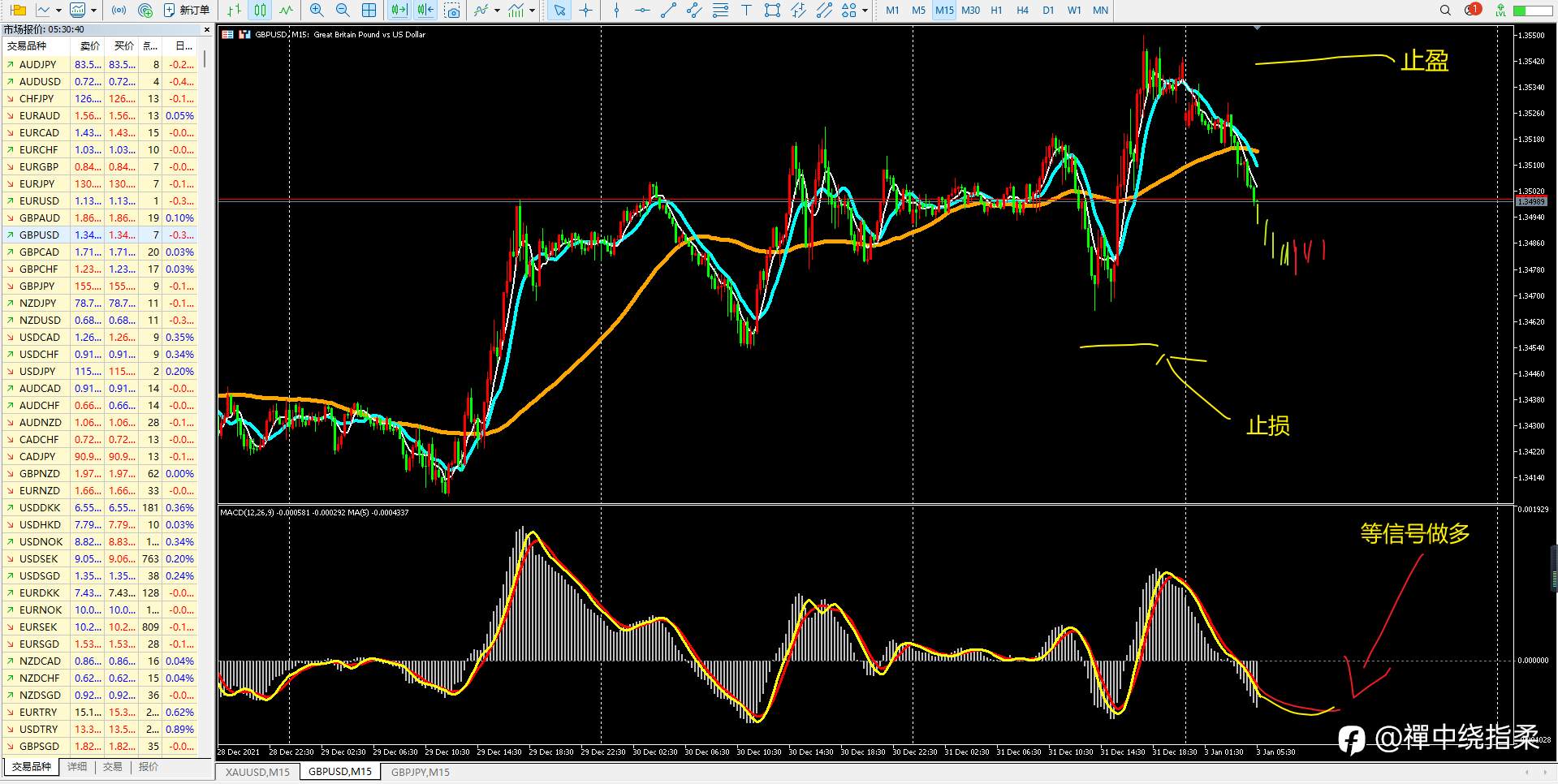Expand the objects shapes dropdown arrow
1558x784 pixels.
[865, 11]
